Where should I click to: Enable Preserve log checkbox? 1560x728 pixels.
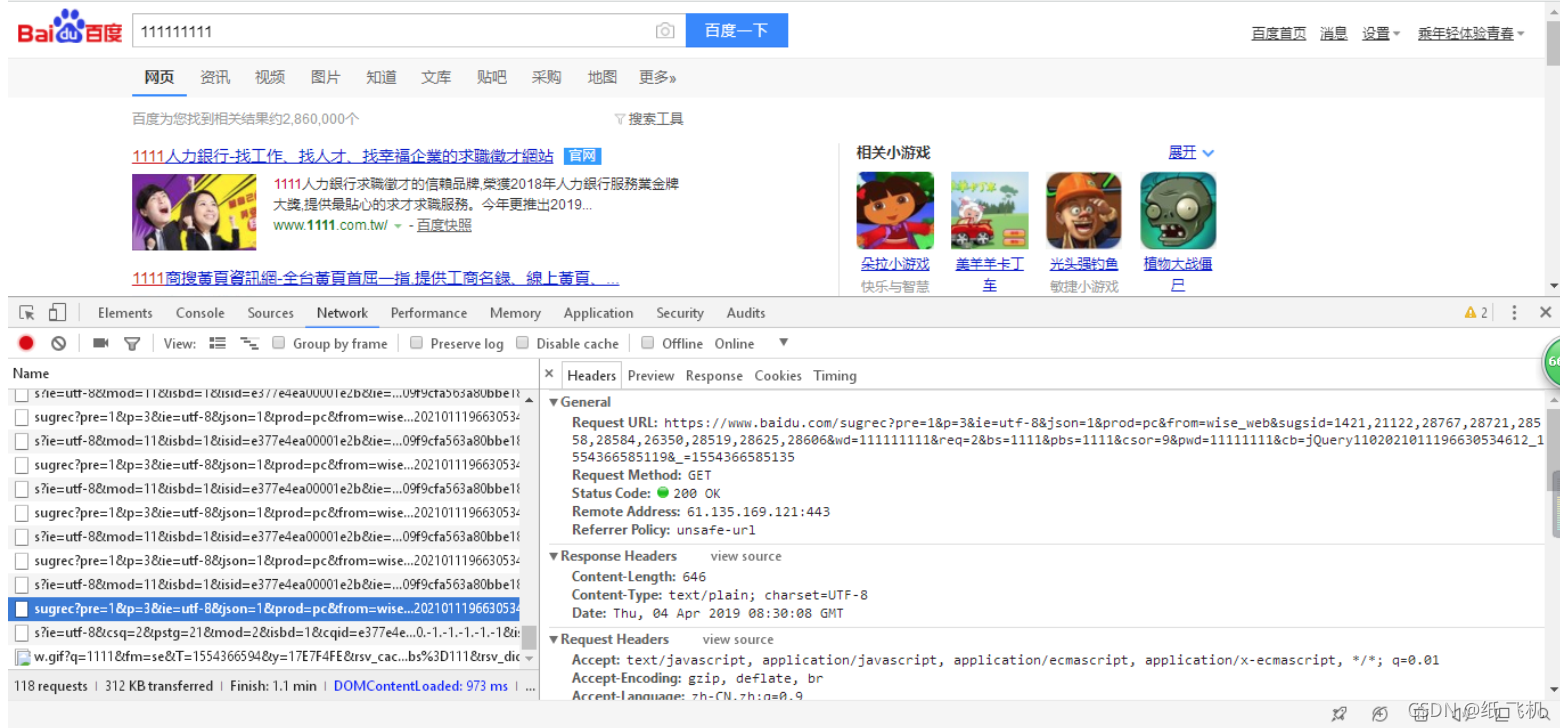point(417,343)
